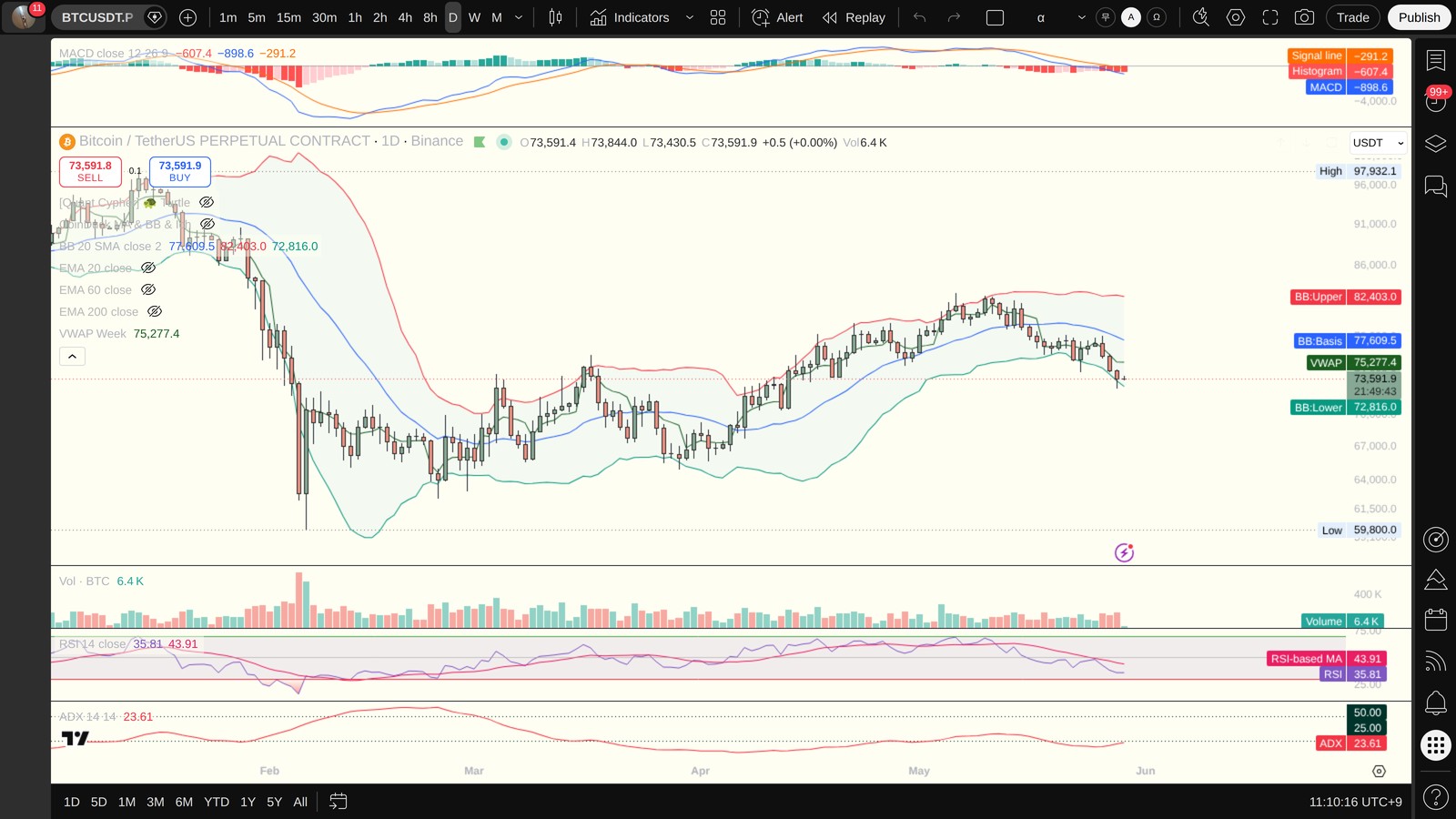Enter fullscreen mode icon
This screenshot has width=1456, height=819.
tap(1270, 17)
